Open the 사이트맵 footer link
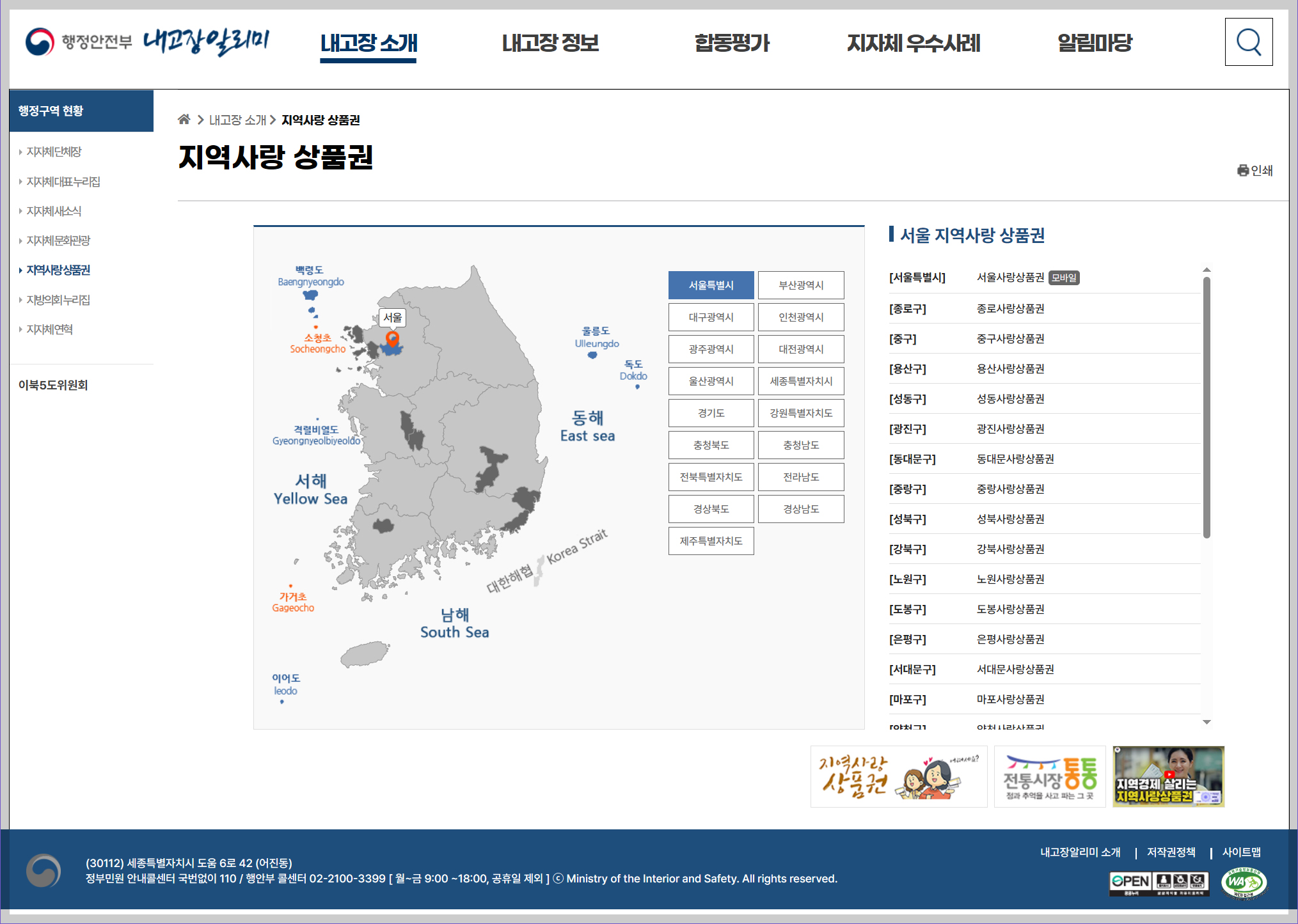 (1243, 852)
